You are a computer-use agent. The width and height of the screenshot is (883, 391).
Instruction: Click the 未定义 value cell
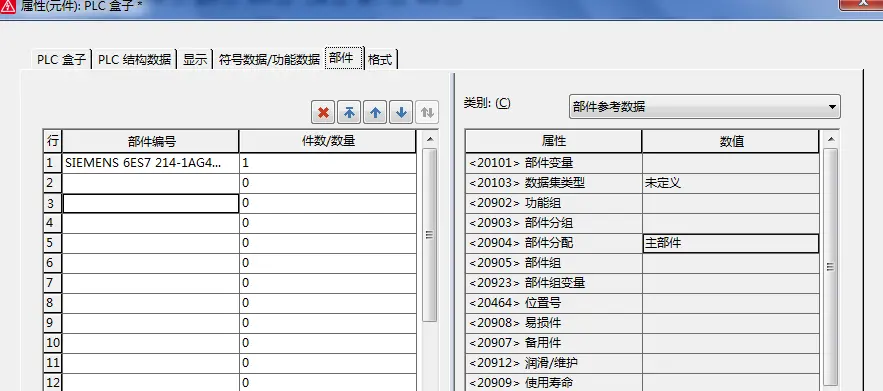[731, 183]
